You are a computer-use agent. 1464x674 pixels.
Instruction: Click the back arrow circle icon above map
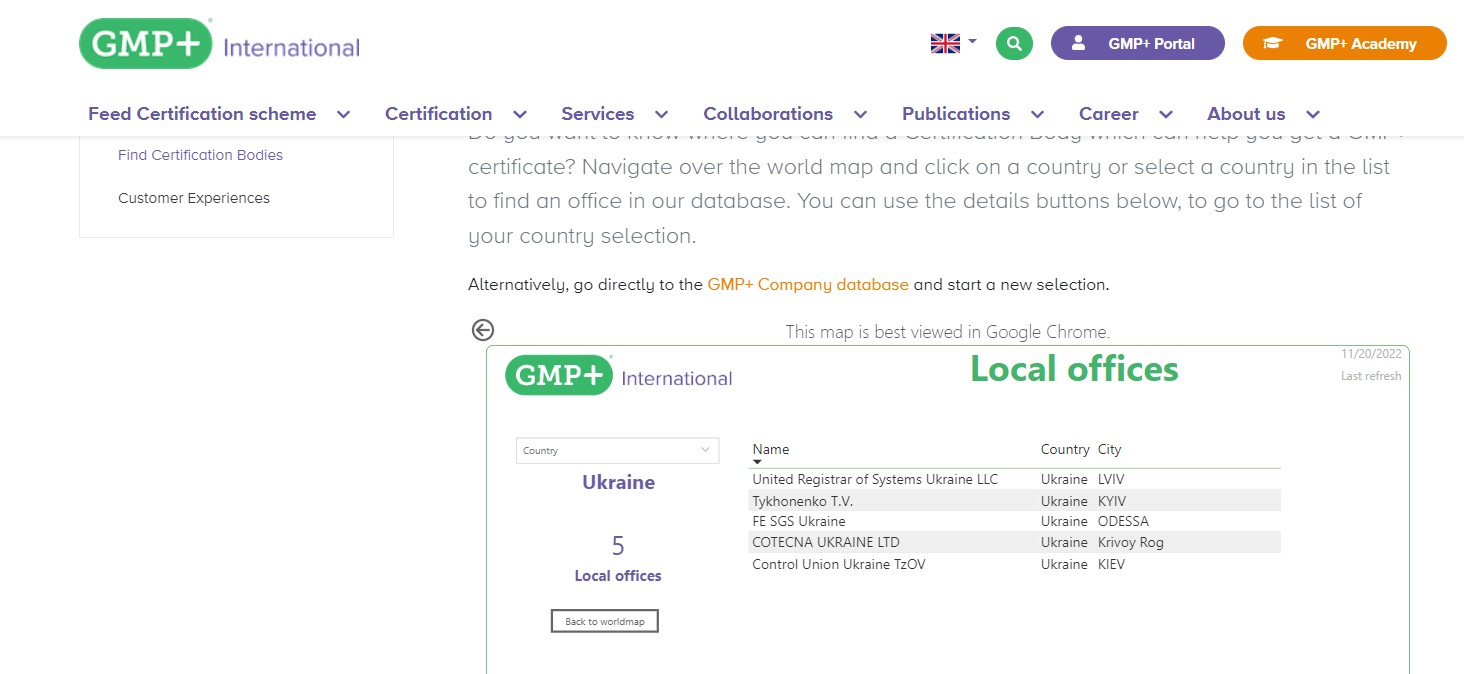[x=483, y=330]
